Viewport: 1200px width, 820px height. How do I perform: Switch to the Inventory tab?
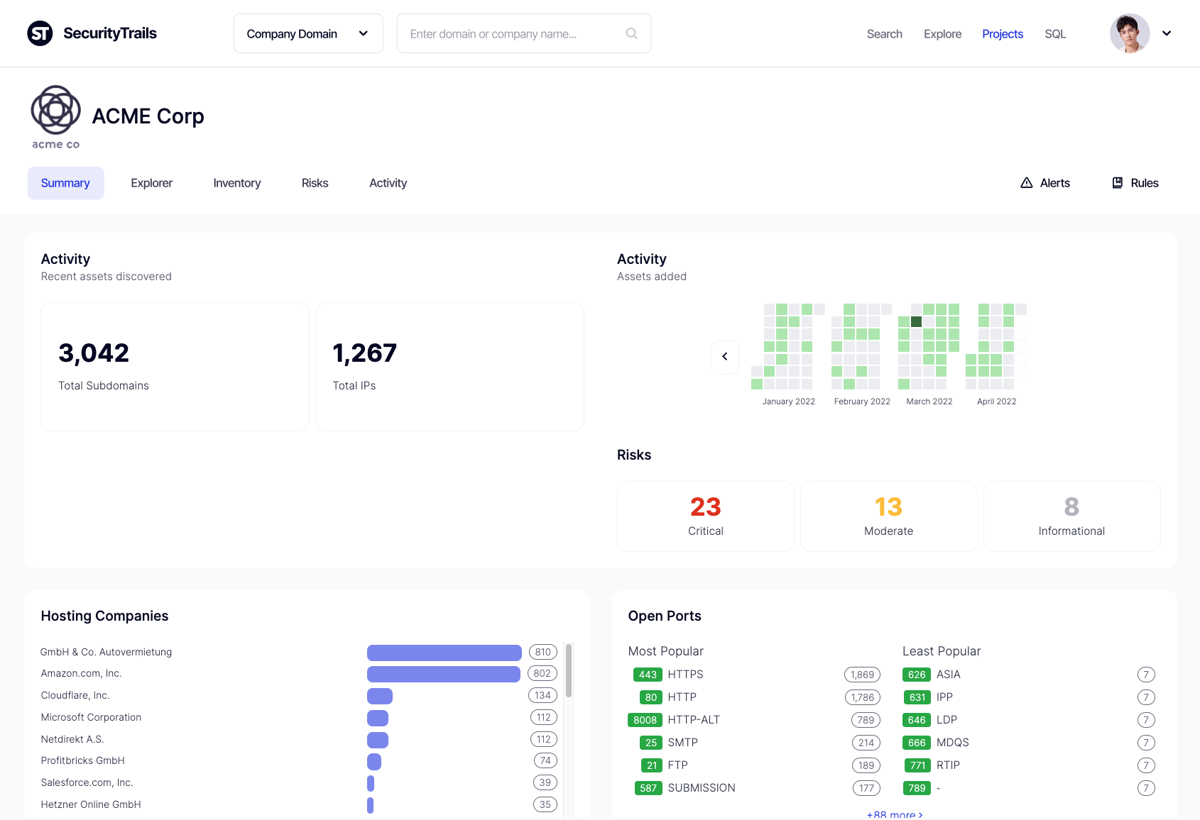tap(237, 183)
